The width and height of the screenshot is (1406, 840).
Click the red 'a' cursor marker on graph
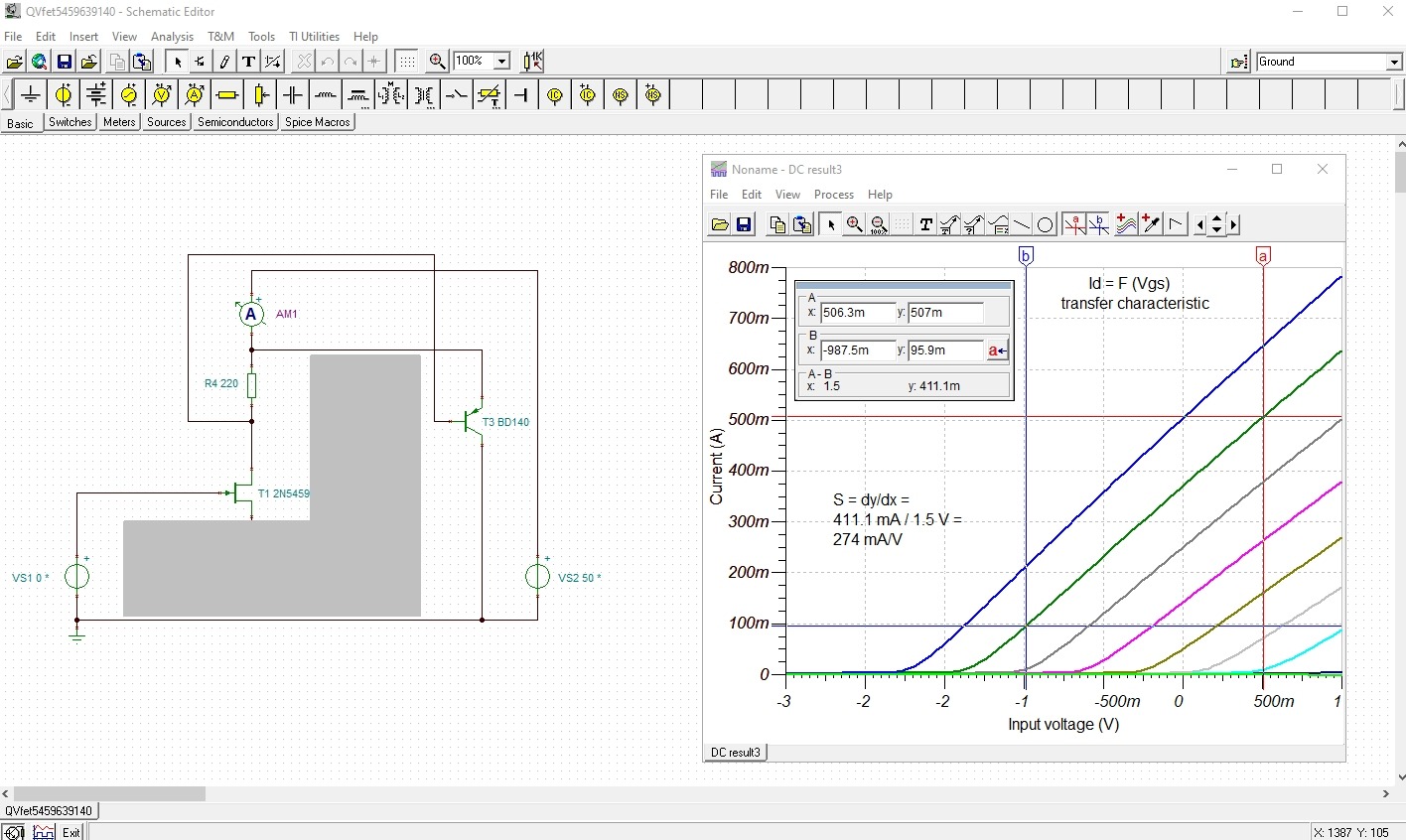1263,256
